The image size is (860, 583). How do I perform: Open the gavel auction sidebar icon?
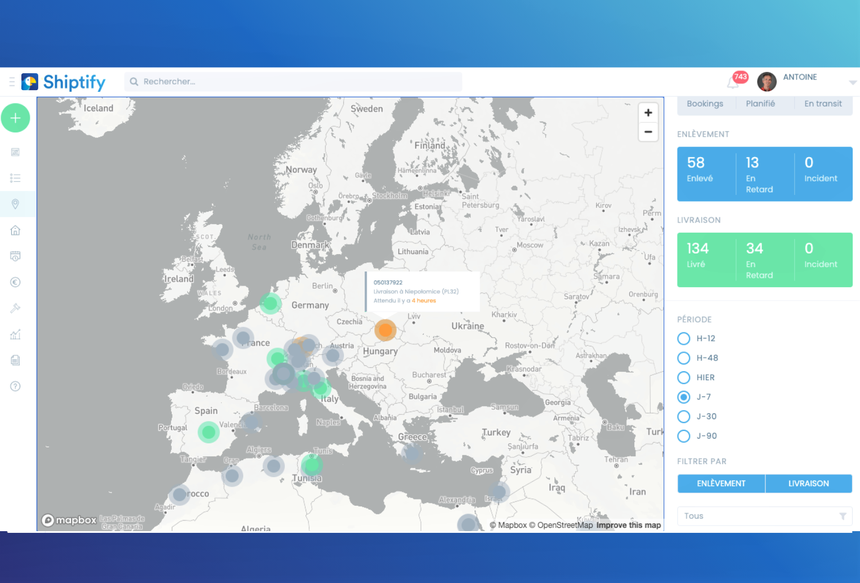[15, 308]
